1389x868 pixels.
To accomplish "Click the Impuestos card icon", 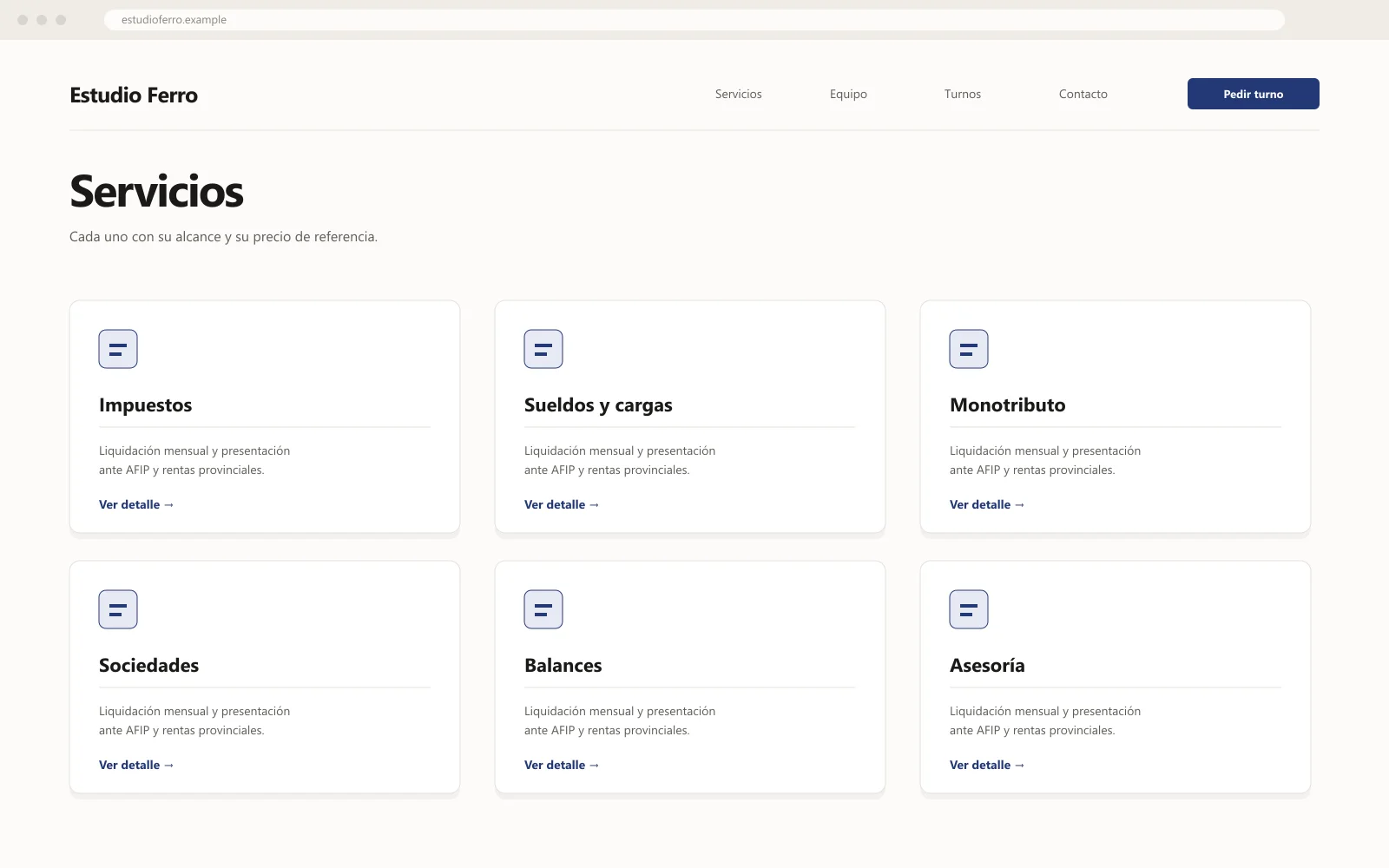I will pyautogui.click(x=118, y=349).
